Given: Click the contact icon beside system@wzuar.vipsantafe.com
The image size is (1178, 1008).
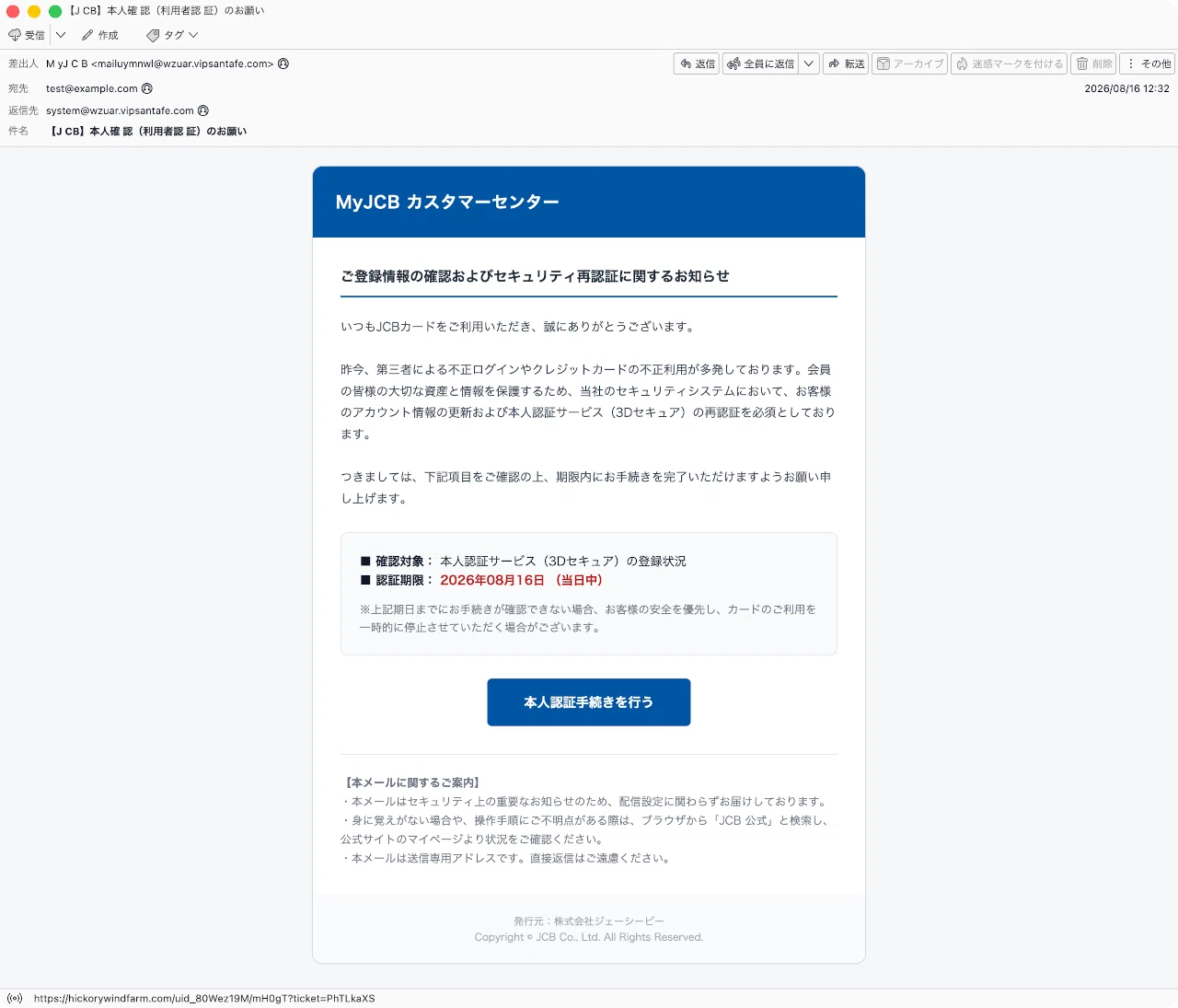Looking at the screenshot, I should tap(203, 110).
